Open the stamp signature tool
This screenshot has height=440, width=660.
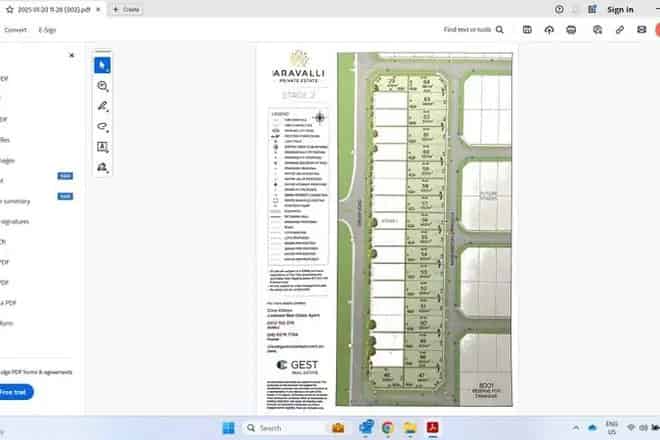[102, 167]
